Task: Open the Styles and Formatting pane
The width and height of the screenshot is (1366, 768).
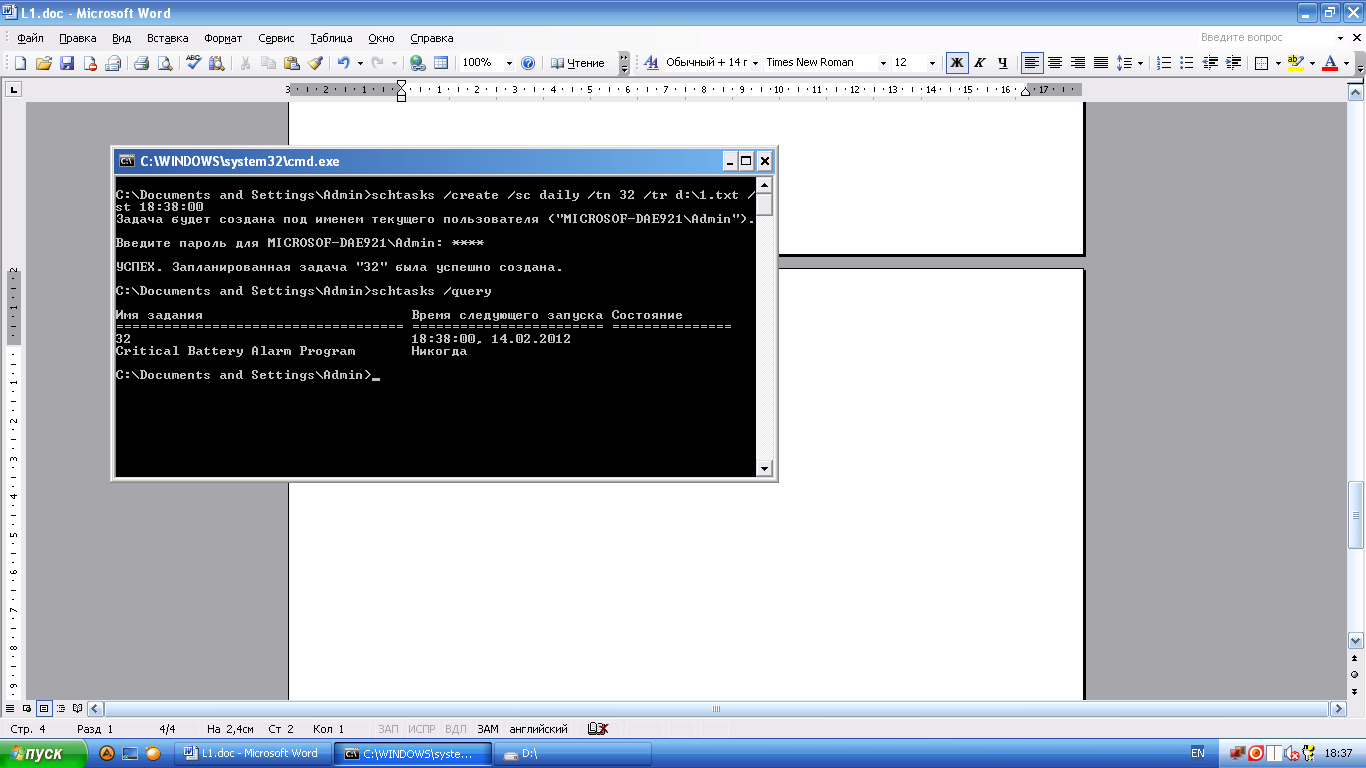Action: tap(651, 63)
